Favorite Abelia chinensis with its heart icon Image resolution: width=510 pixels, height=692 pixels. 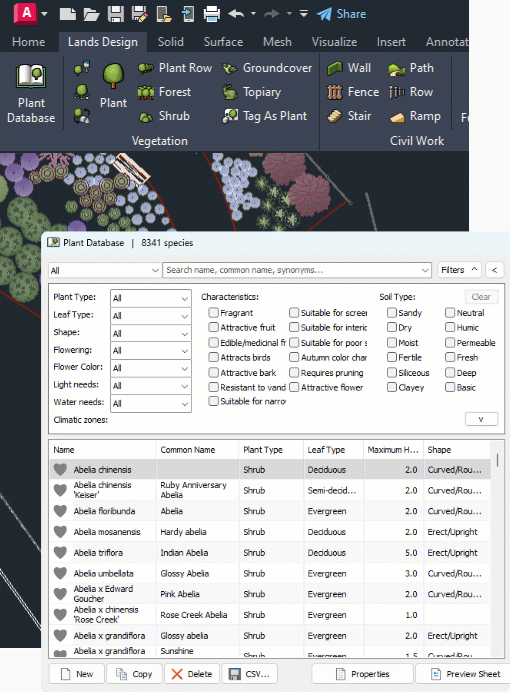(x=60, y=470)
